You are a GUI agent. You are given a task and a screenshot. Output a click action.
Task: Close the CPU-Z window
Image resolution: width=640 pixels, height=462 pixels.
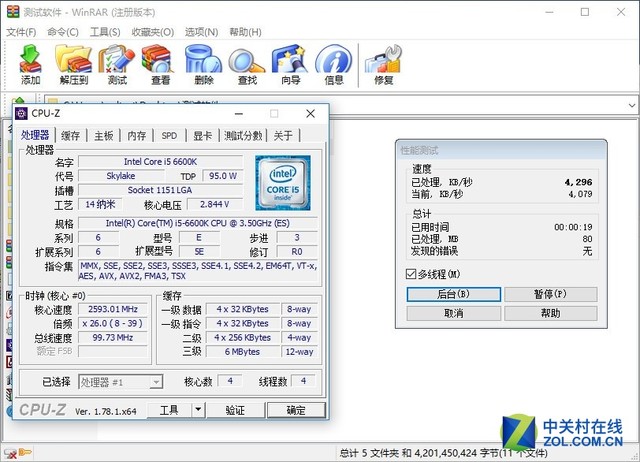click(x=311, y=113)
